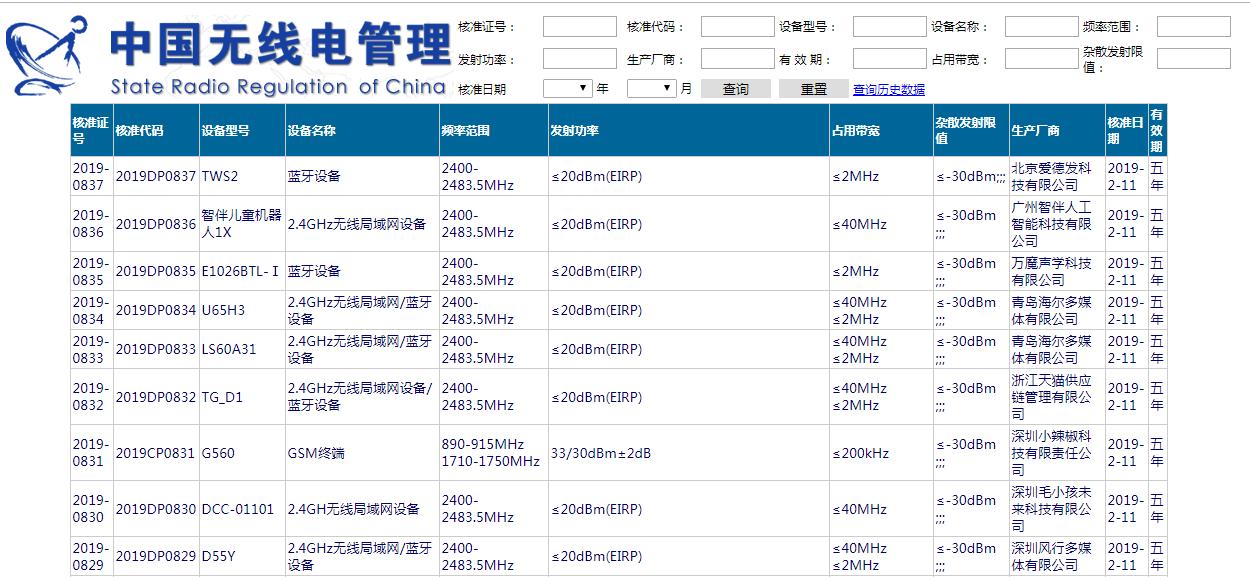Image resolution: width=1250 pixels, height=577 pixels.
Task: Click the 生产厂商 input field
Action: 737,57
